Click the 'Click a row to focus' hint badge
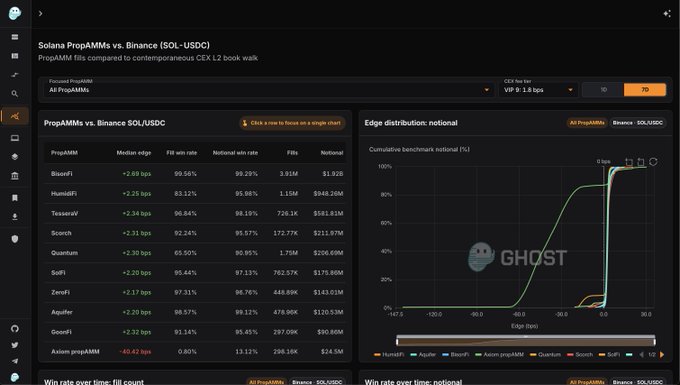The height and width of the screenshot is (385, 680). 292,123
